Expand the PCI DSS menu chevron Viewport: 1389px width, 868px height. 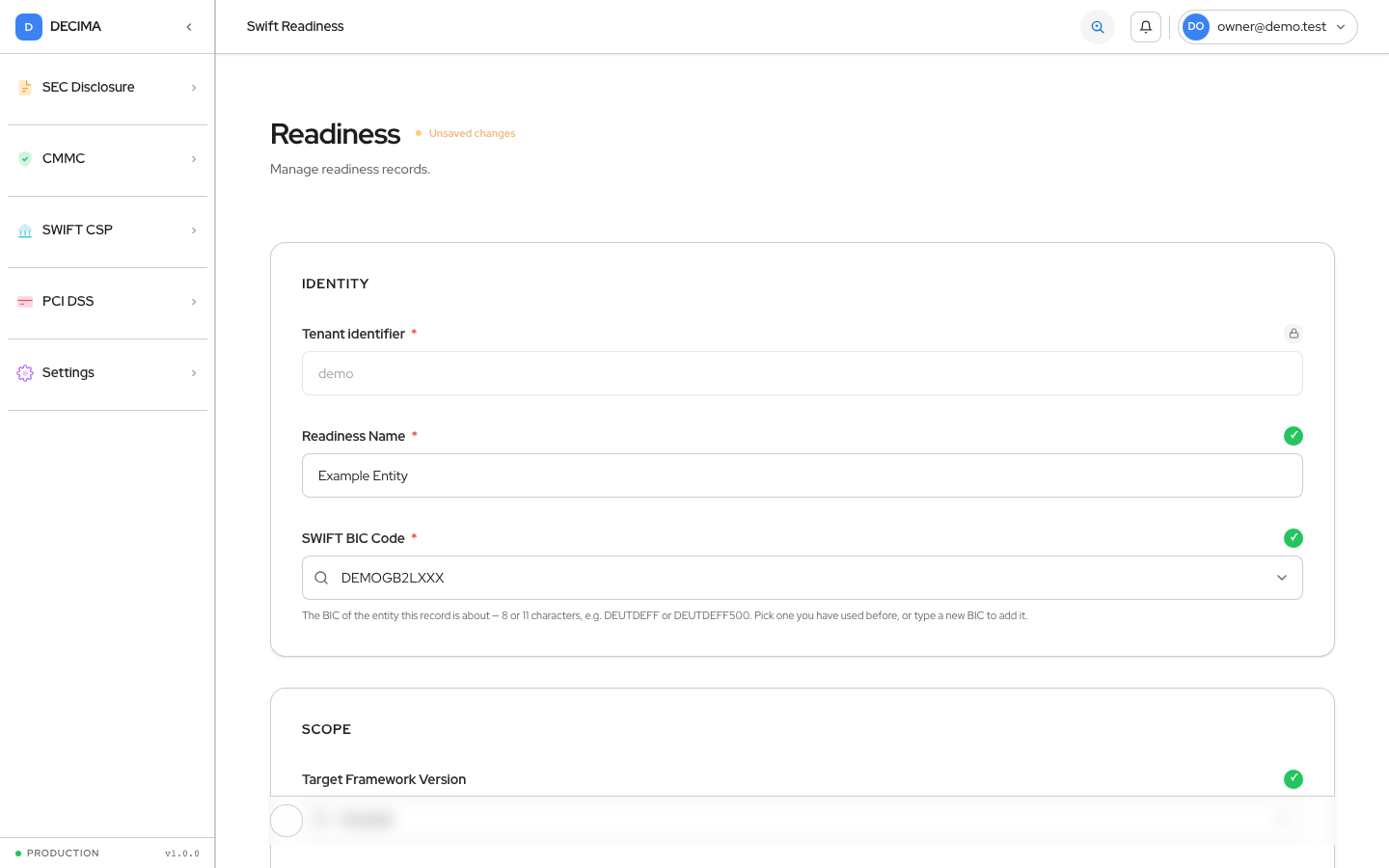(x=194, y=302)
